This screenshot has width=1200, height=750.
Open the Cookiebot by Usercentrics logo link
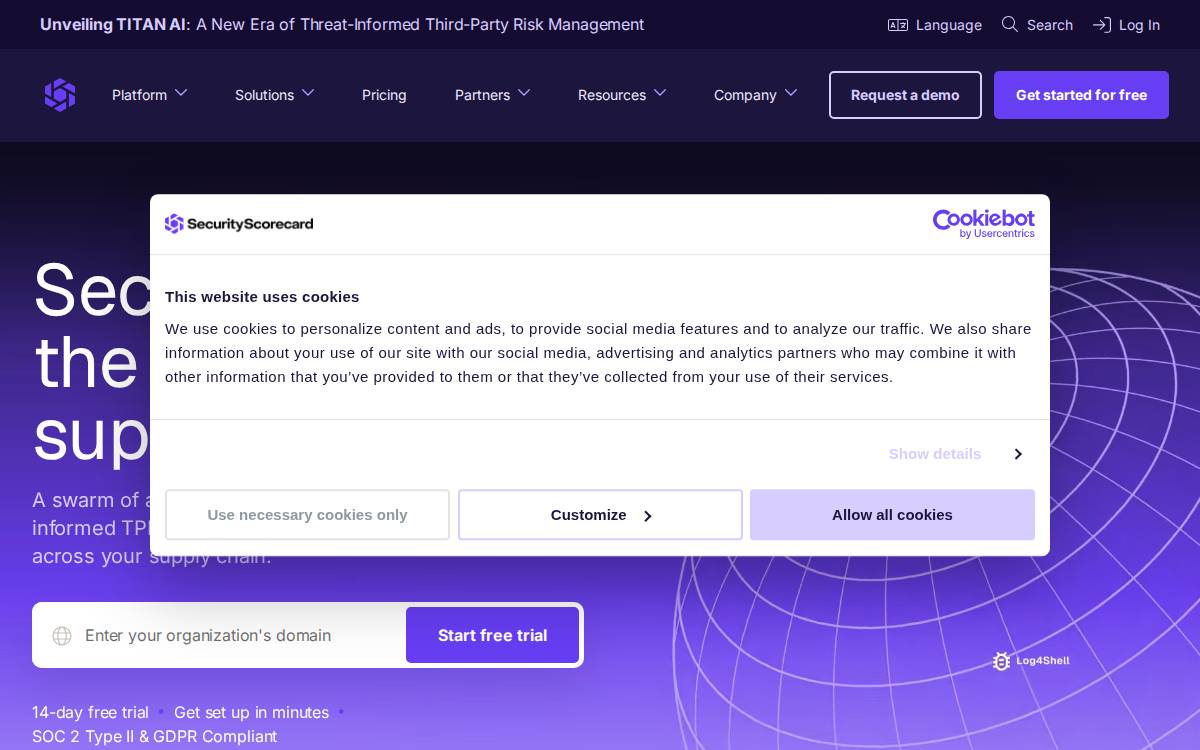984,224
